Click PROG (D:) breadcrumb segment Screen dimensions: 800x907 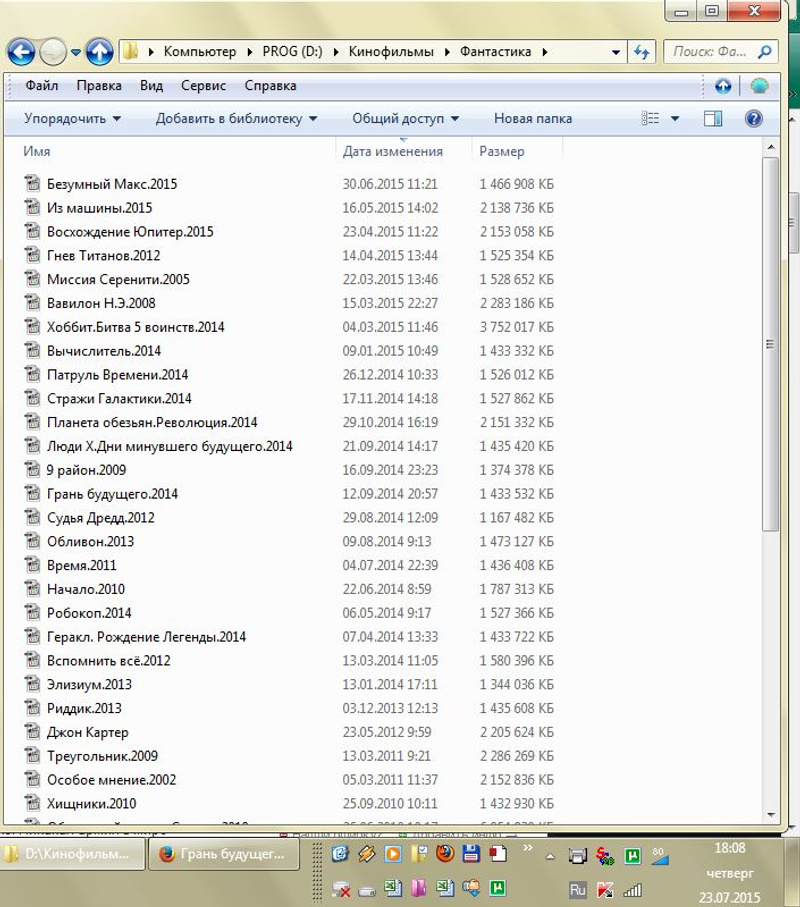[292, 52]
